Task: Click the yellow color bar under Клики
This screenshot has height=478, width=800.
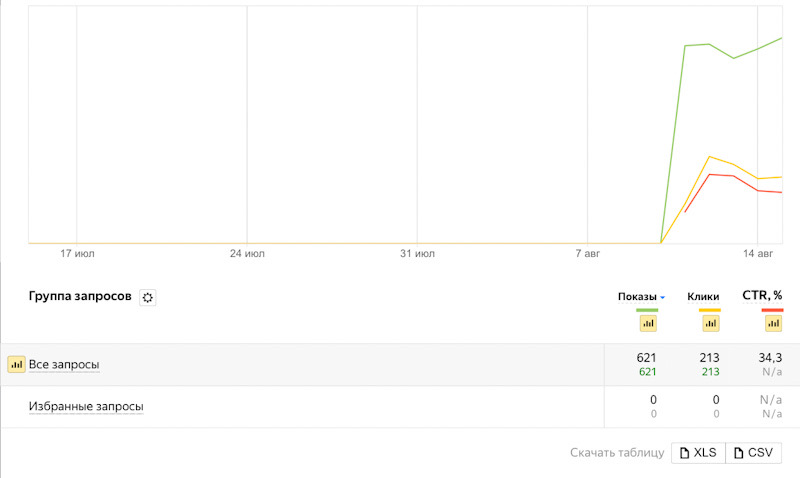Action: (x=710, y=310)
